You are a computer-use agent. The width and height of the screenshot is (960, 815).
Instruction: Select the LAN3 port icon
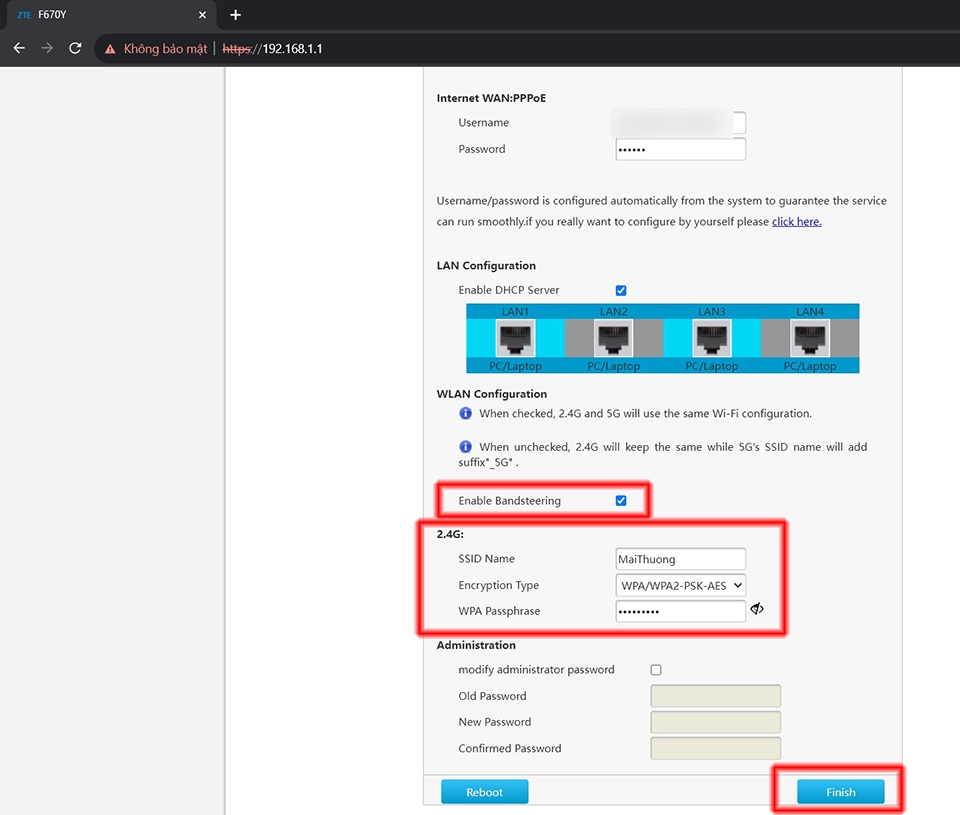click(x=711, y=338)
